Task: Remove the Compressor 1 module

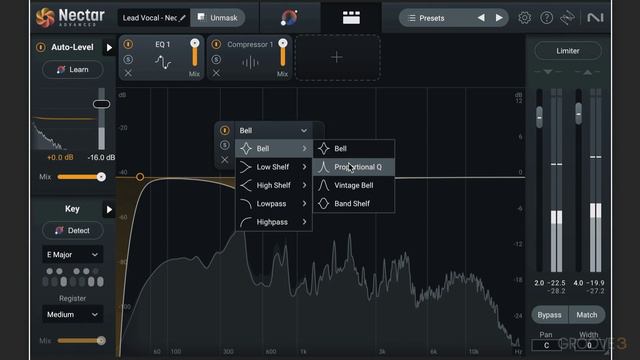Action: (x=216, y=73)
